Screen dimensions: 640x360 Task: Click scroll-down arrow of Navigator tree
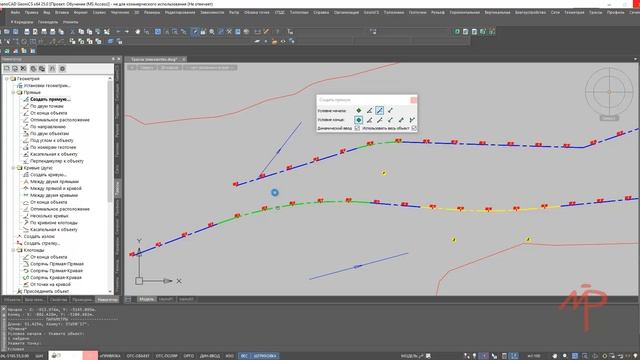click(x=109, y=291)
